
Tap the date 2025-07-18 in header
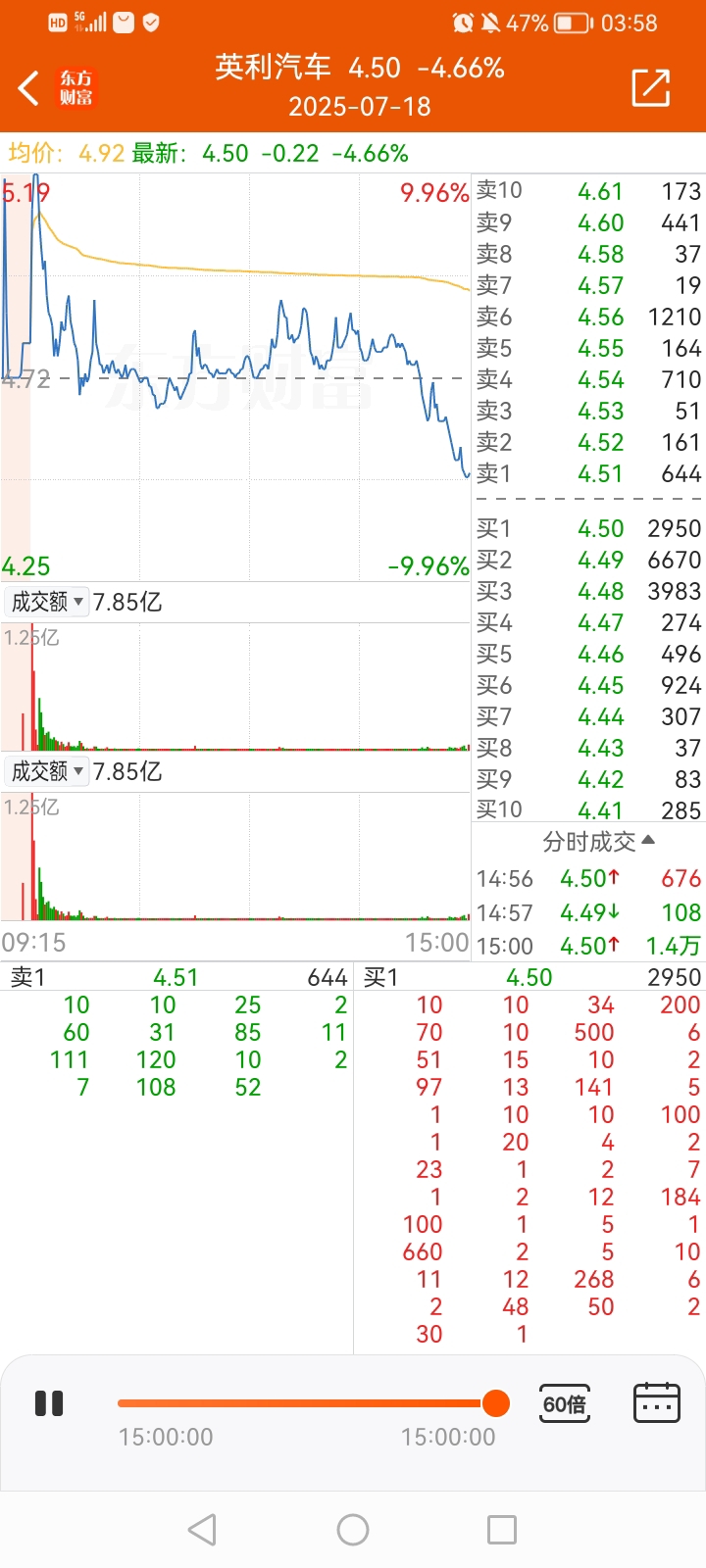[x=360, y=106]
